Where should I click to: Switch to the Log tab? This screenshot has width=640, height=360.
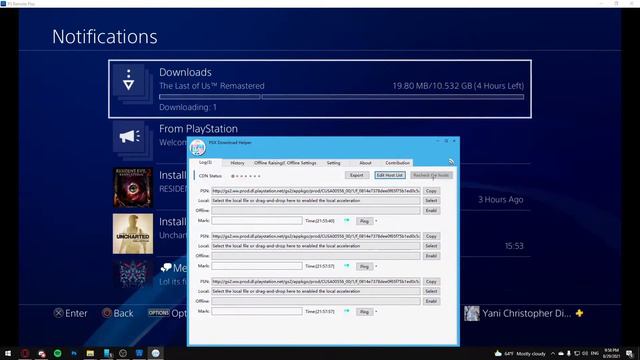click(x=205, y=162)
